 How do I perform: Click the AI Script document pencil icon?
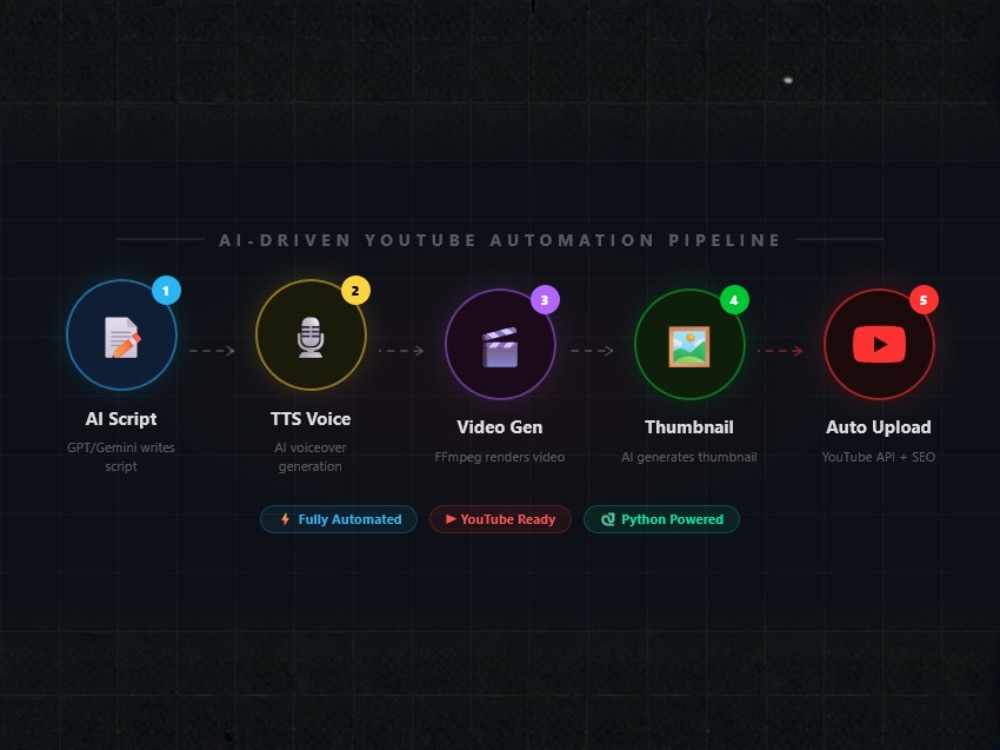[x=122, y=337]
